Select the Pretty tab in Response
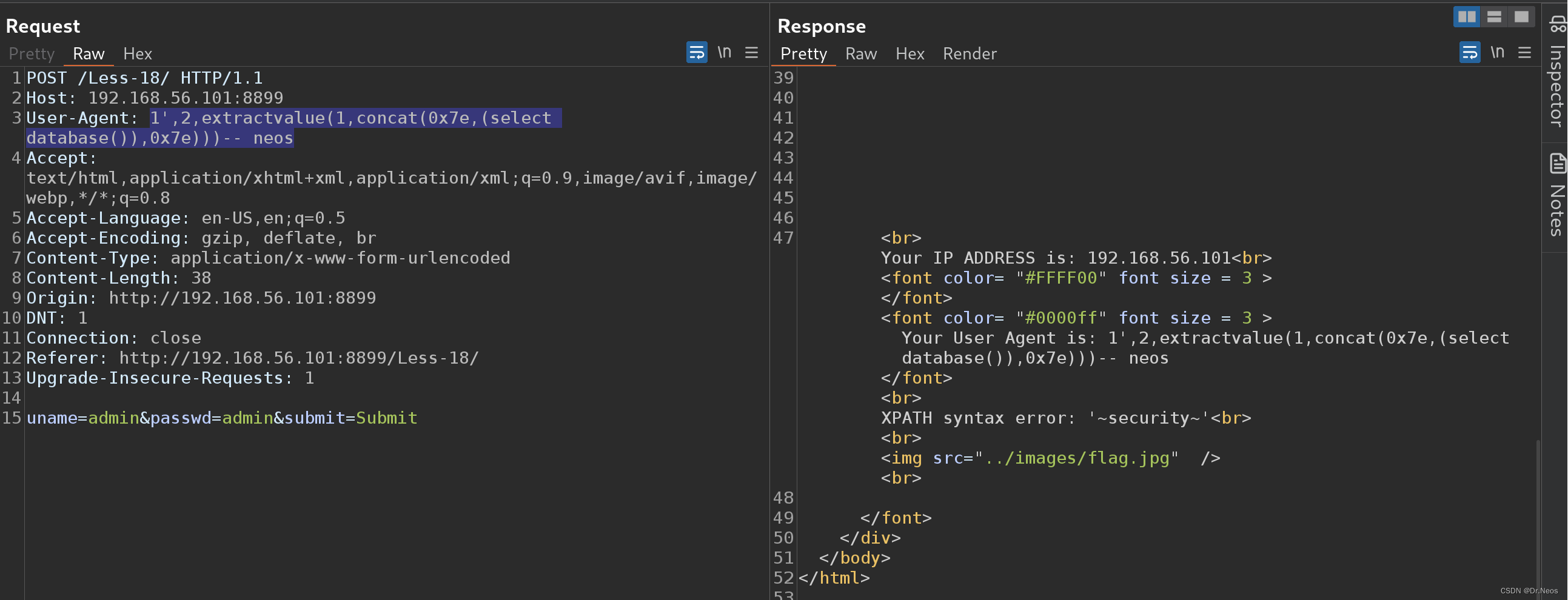The height and width of the screenshot is (600, 1568). 803,53
